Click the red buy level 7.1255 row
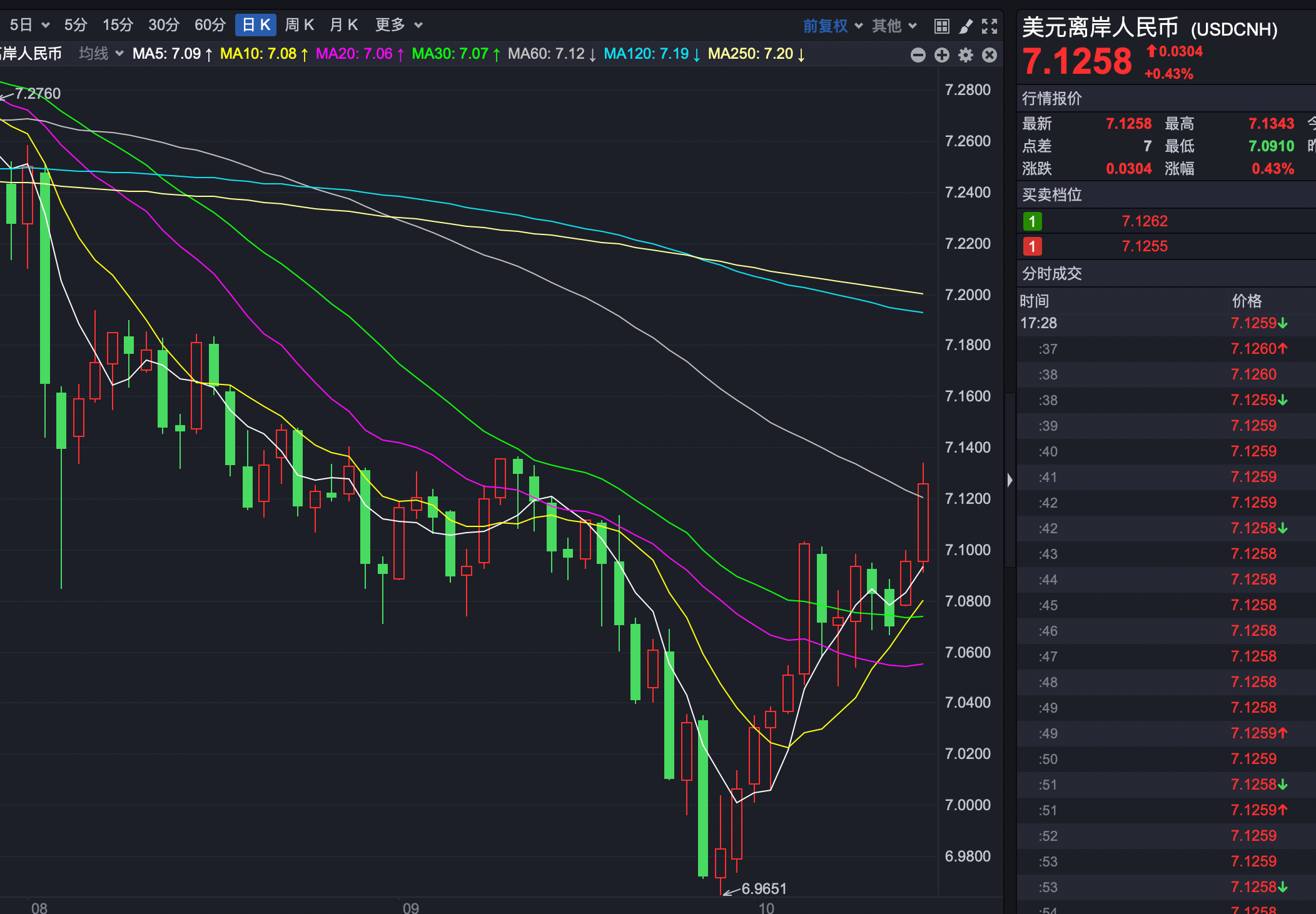Screen dimensions: 1316x914 click(x=1144, y=246)
